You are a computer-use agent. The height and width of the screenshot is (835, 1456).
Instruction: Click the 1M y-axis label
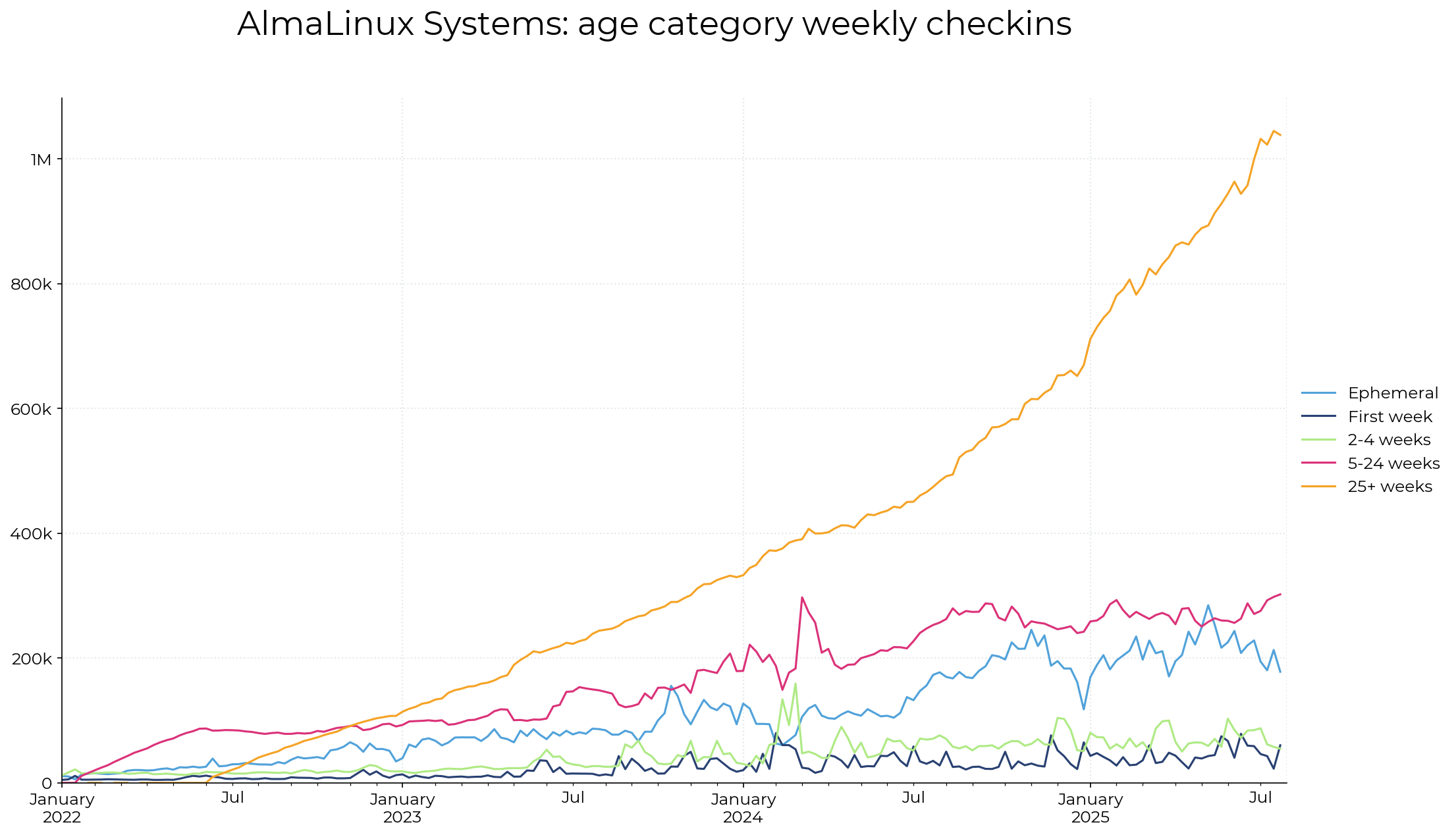(41, 159)
